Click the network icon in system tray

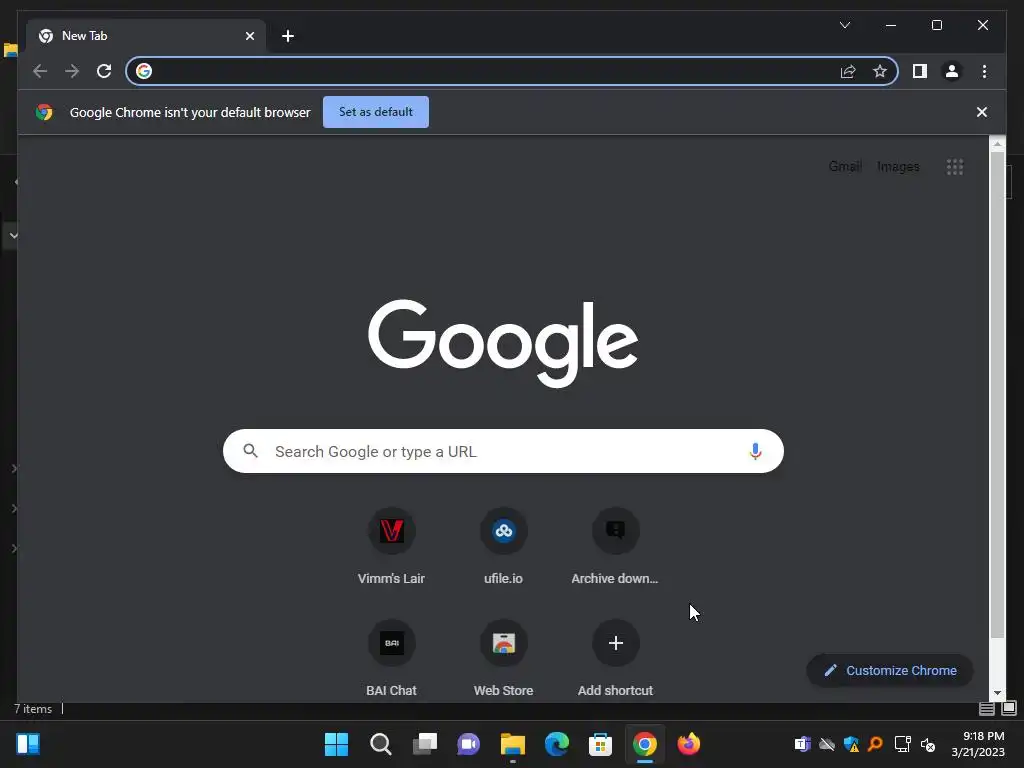(903, 744)
